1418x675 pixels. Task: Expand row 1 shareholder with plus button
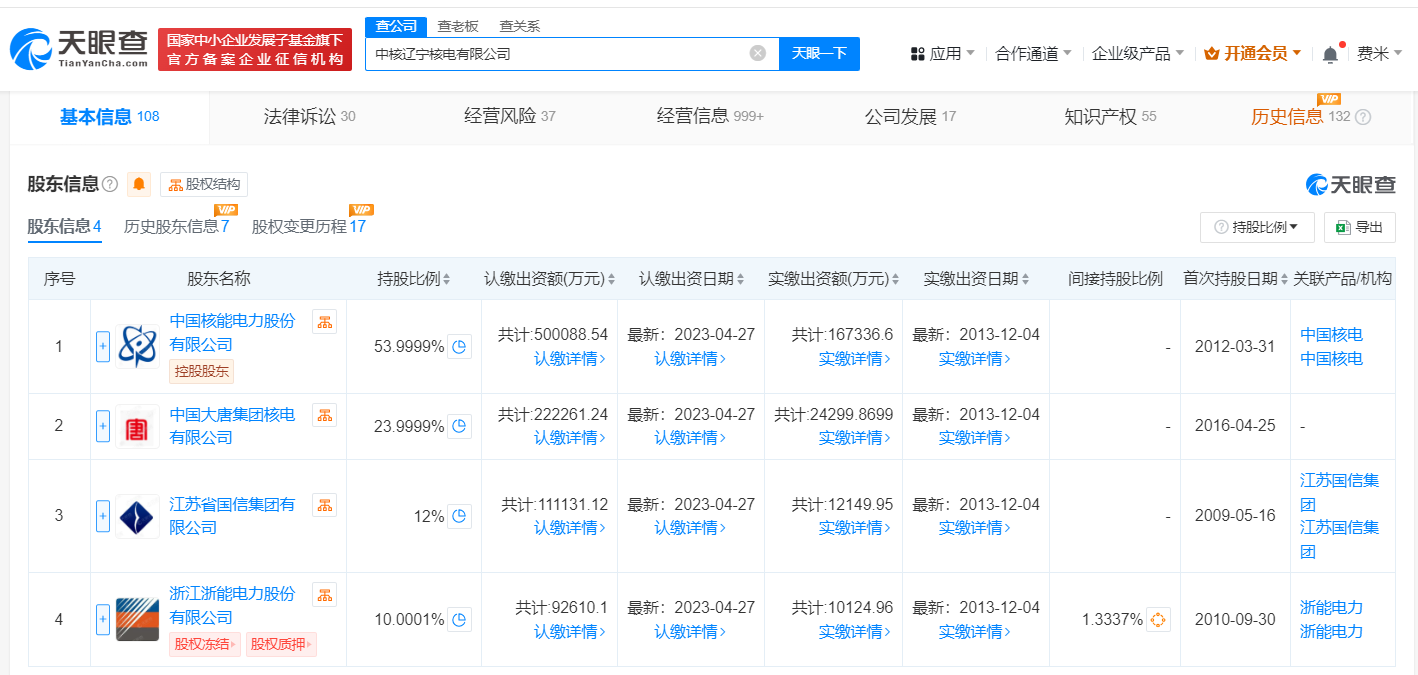coord(103,347)
